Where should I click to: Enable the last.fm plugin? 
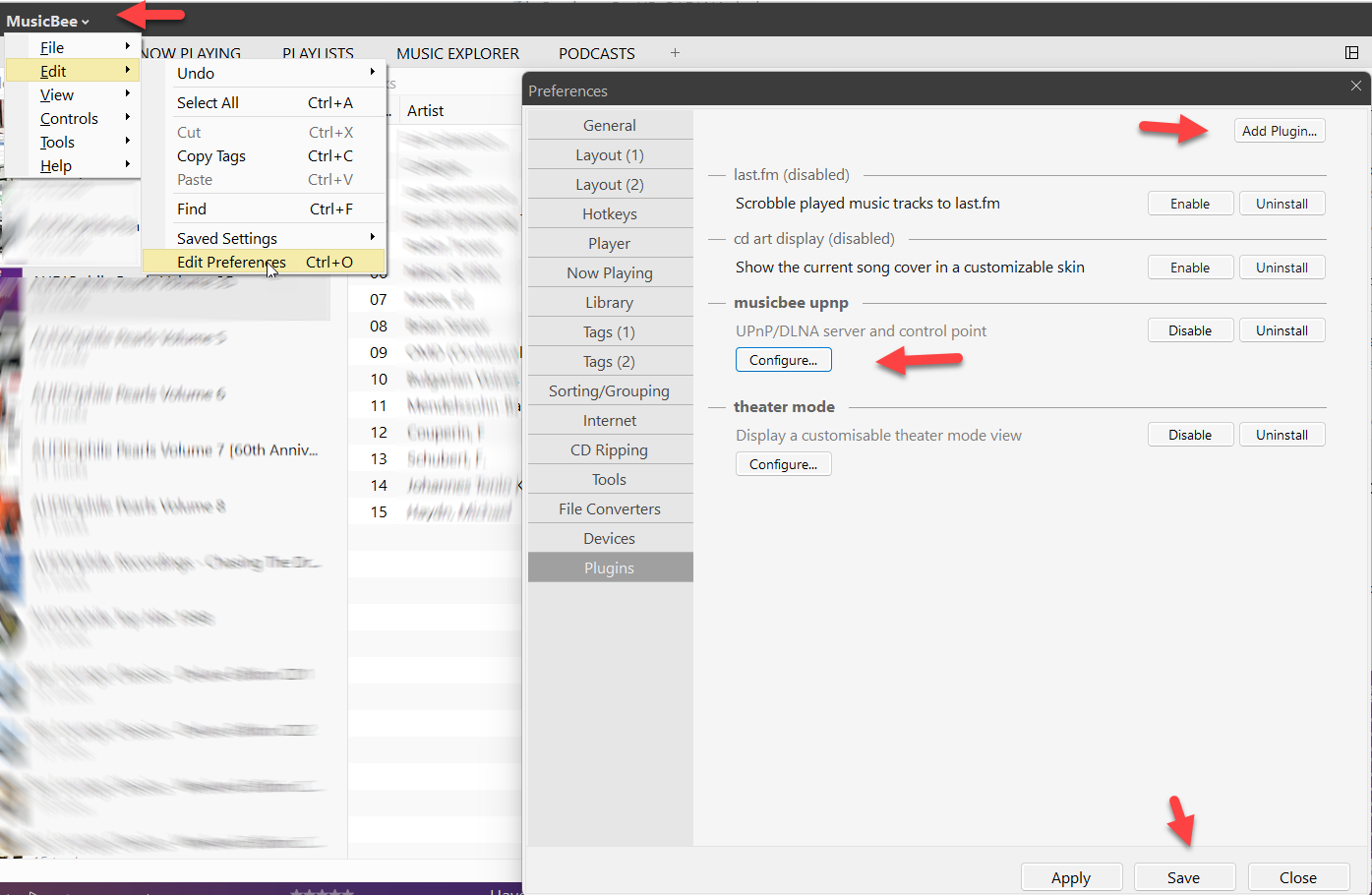click(x=1190, y=204)
